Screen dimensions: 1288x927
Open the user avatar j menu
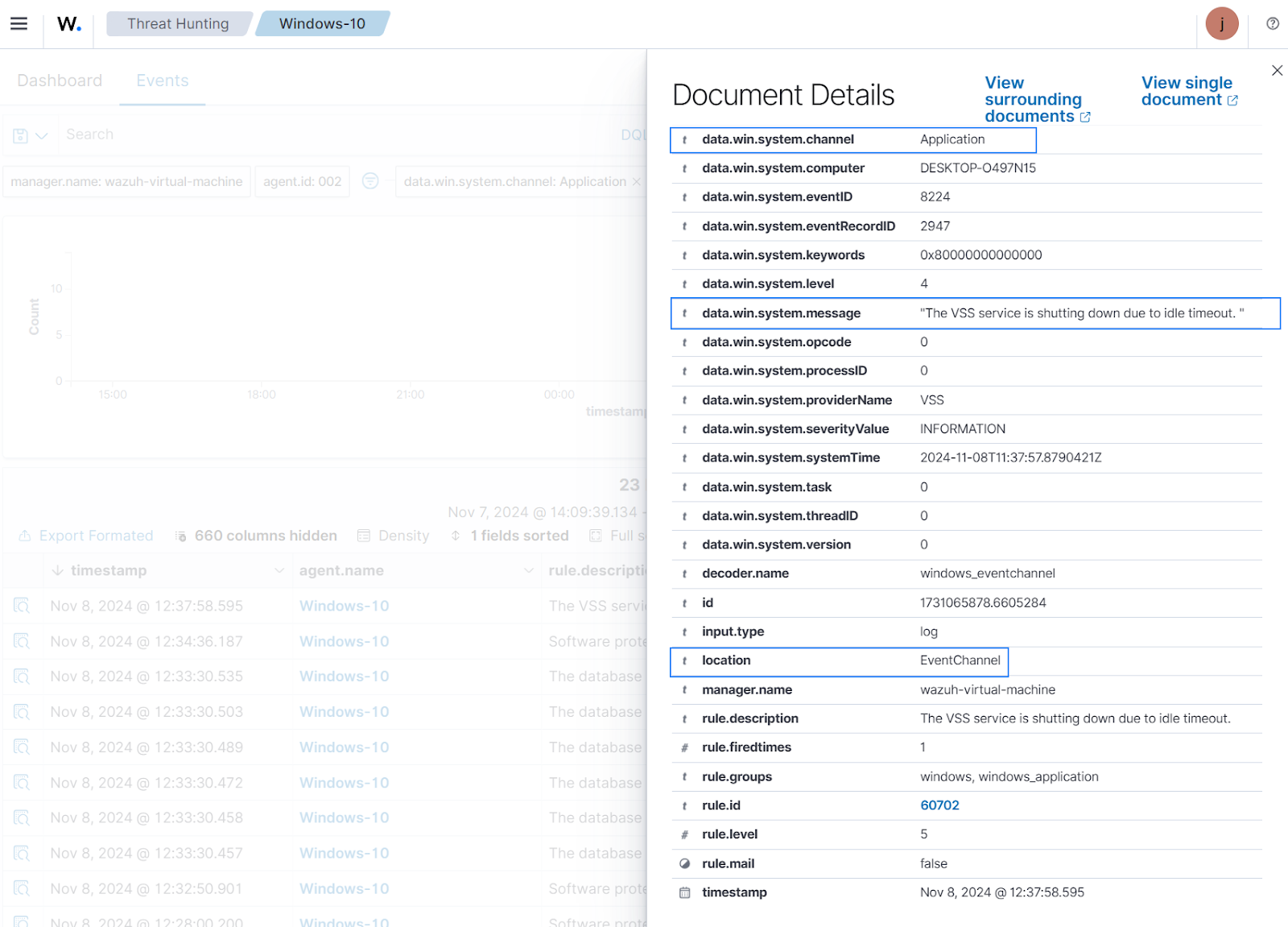tap(1221, 23)
